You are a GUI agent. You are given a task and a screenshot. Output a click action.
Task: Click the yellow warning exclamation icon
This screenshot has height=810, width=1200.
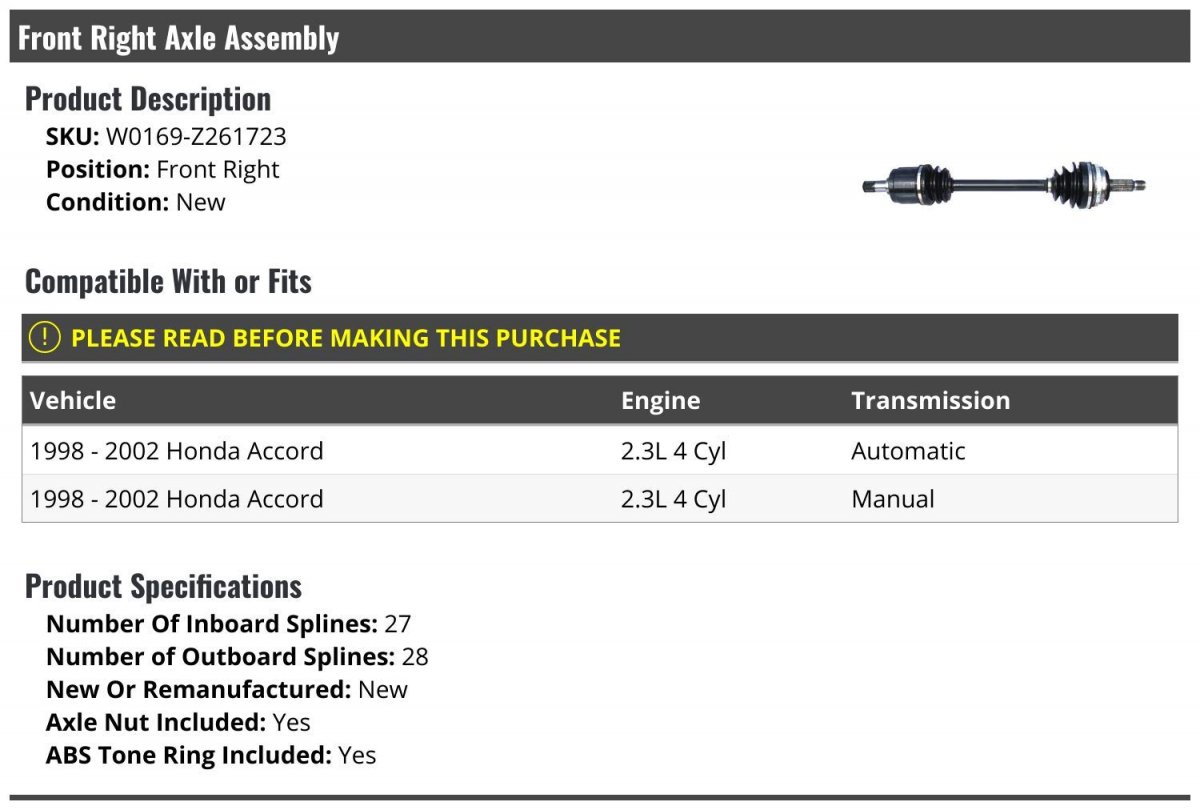click(45, 338)
